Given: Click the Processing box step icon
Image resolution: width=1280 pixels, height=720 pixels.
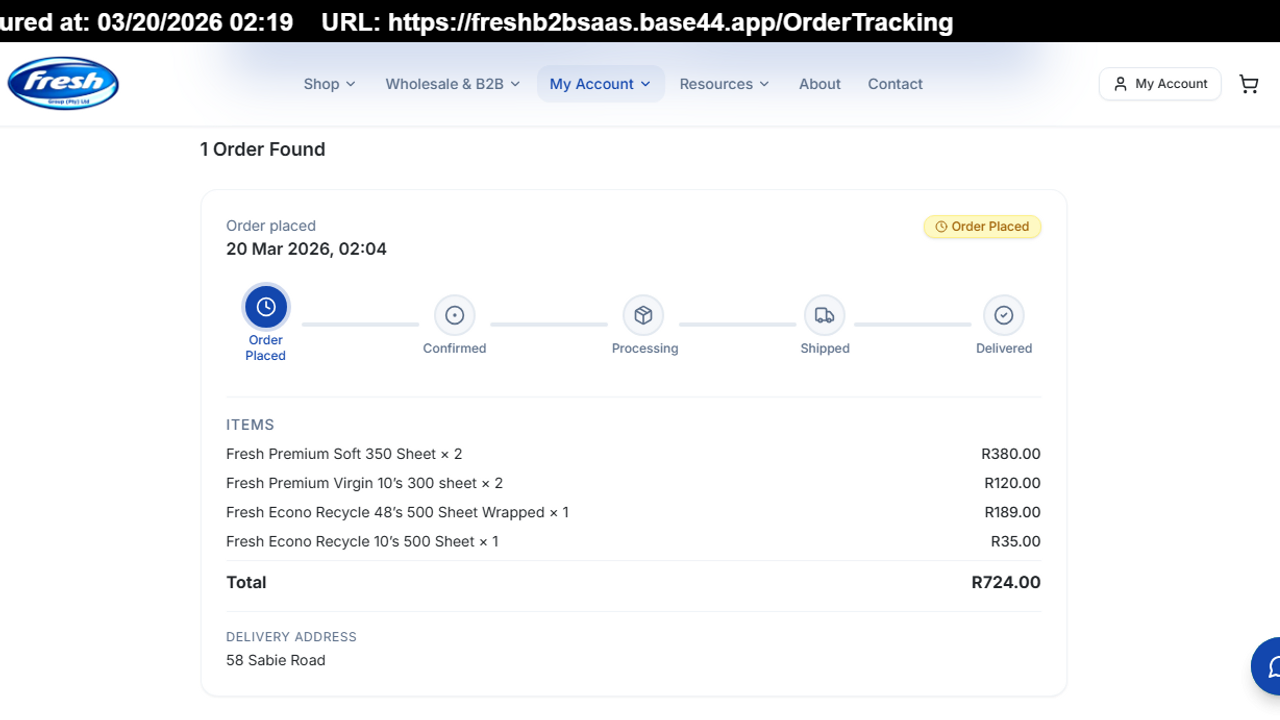Looking at the screenshot, I should tap(643, 315).
